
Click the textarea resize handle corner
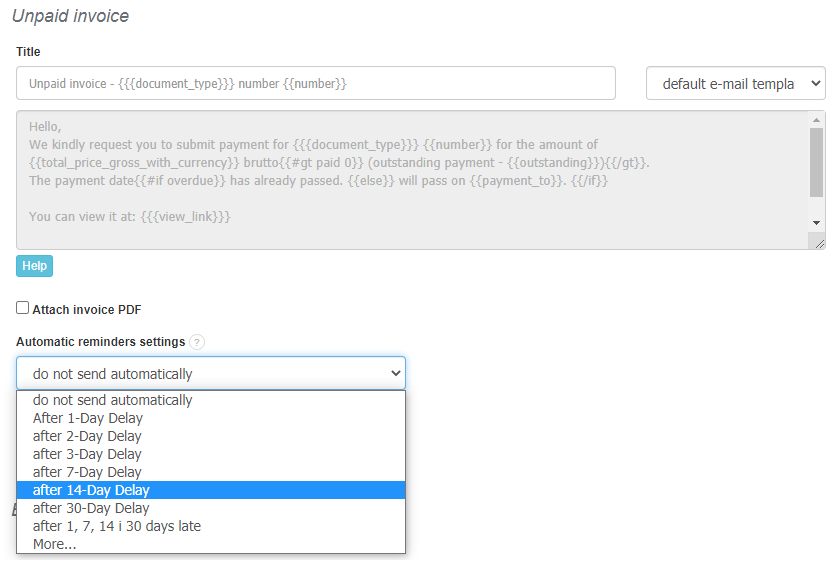pyautogui.click(x=819, y=242)
